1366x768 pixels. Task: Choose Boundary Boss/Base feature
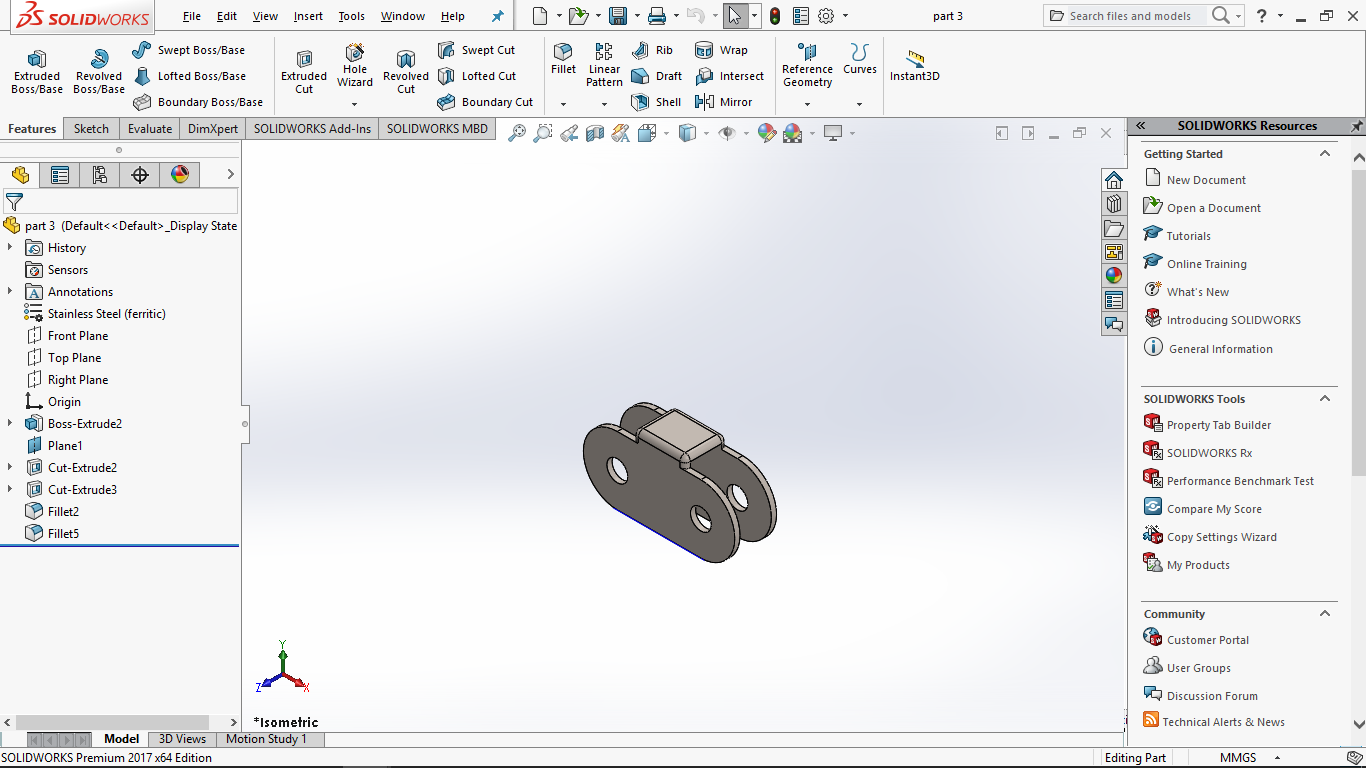coord(198,102)
